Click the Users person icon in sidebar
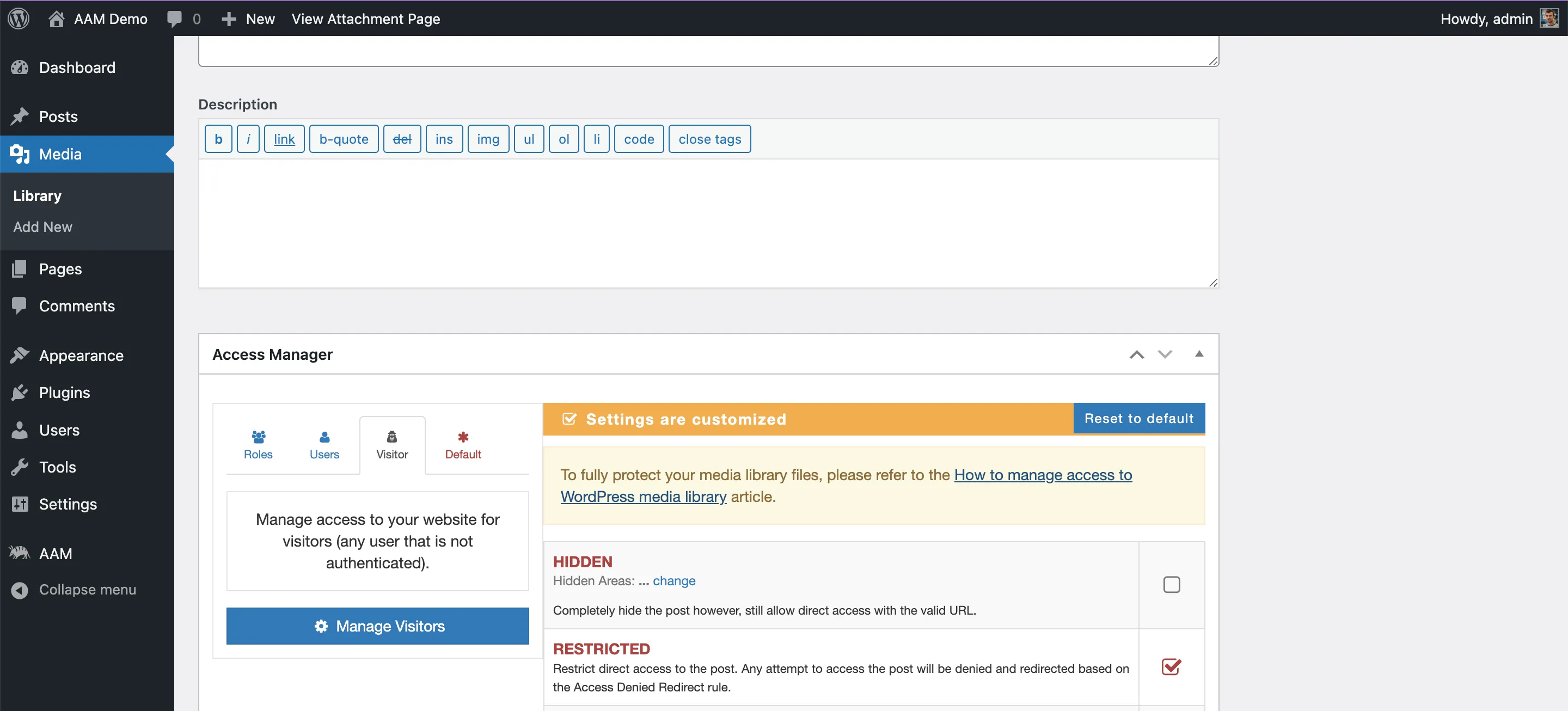 click(20, 430)
